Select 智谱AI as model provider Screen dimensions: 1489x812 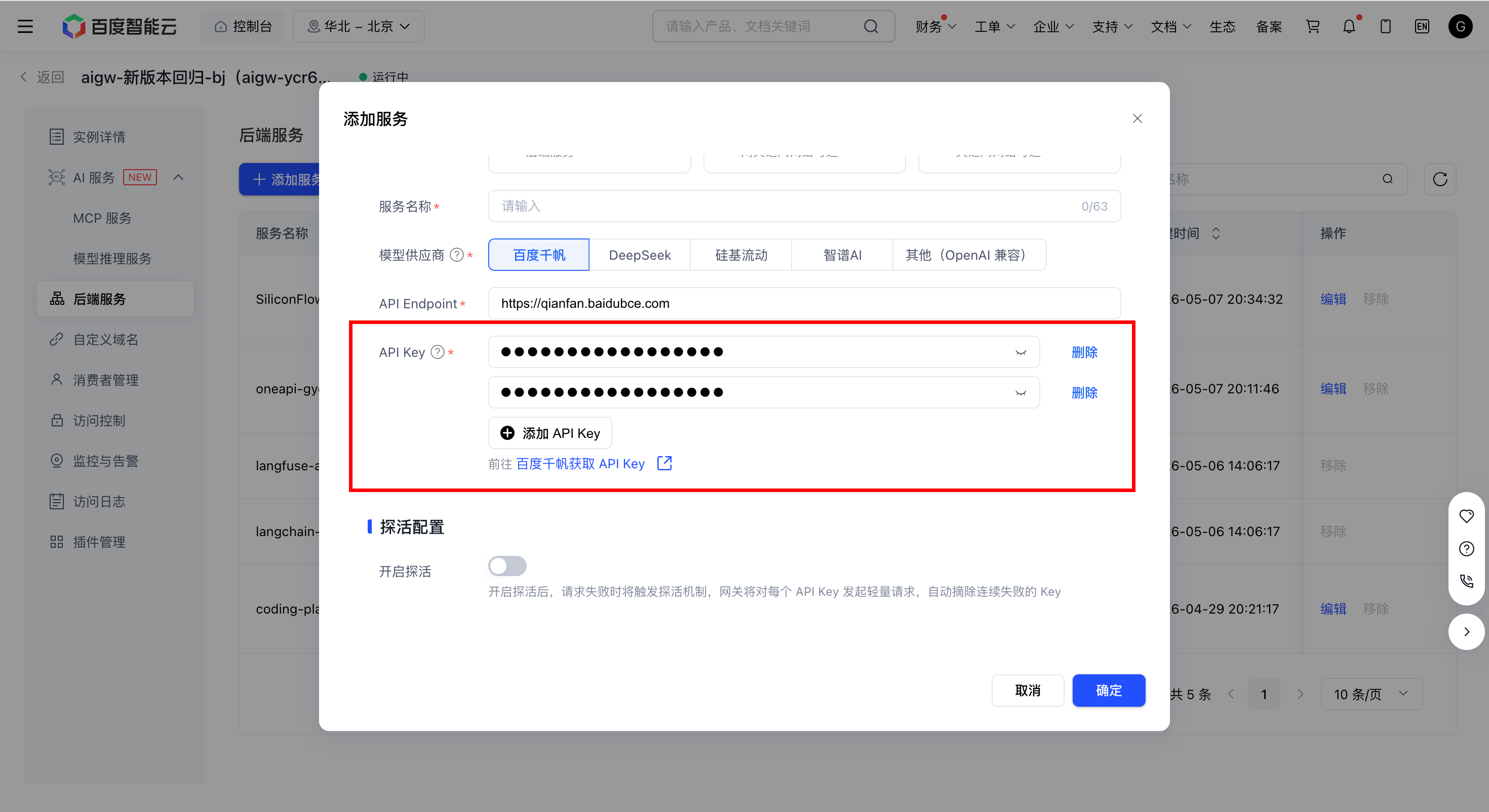(x=842, y=255)
